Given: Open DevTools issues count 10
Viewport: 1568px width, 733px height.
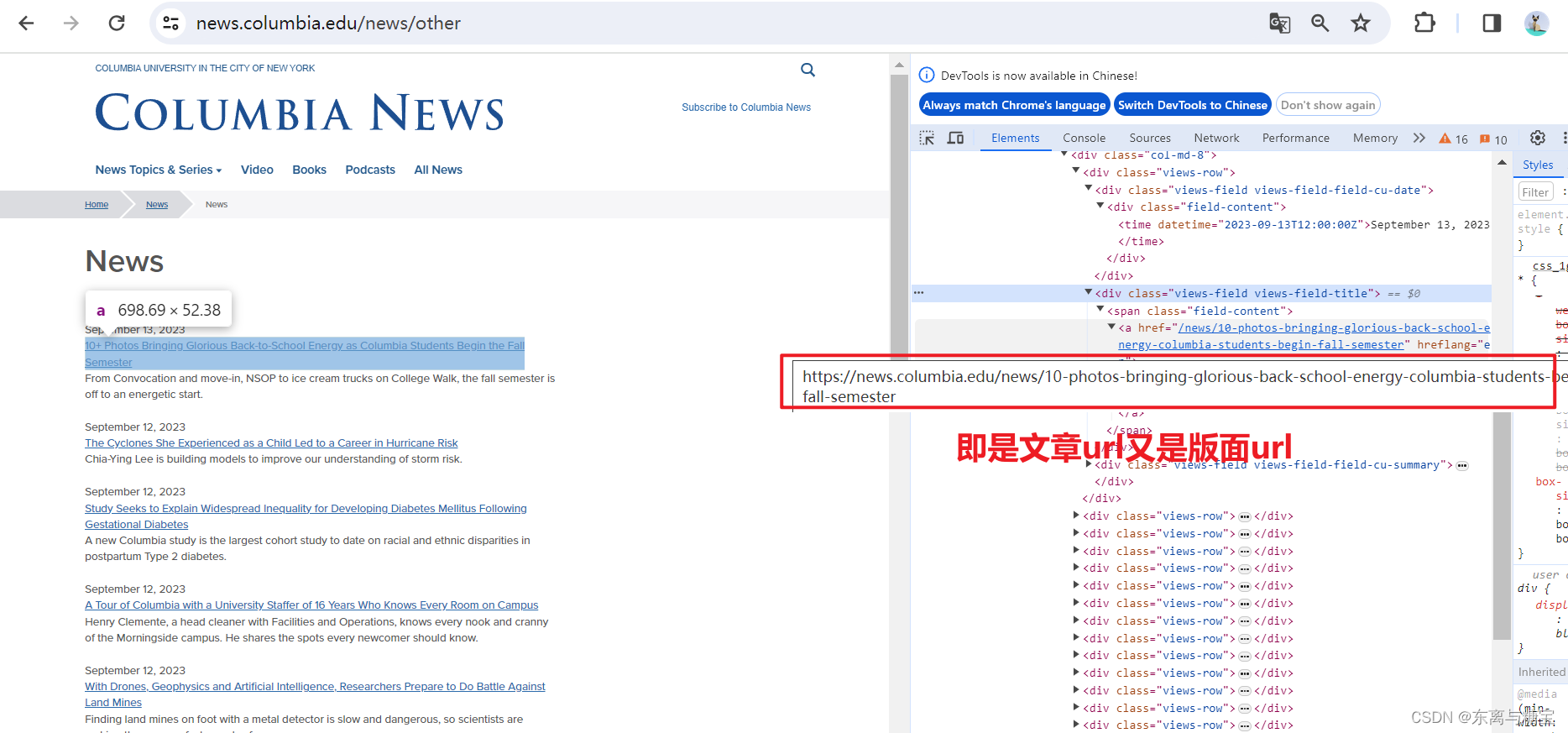Looking at the screenshot, I should tap(1493, 139).
